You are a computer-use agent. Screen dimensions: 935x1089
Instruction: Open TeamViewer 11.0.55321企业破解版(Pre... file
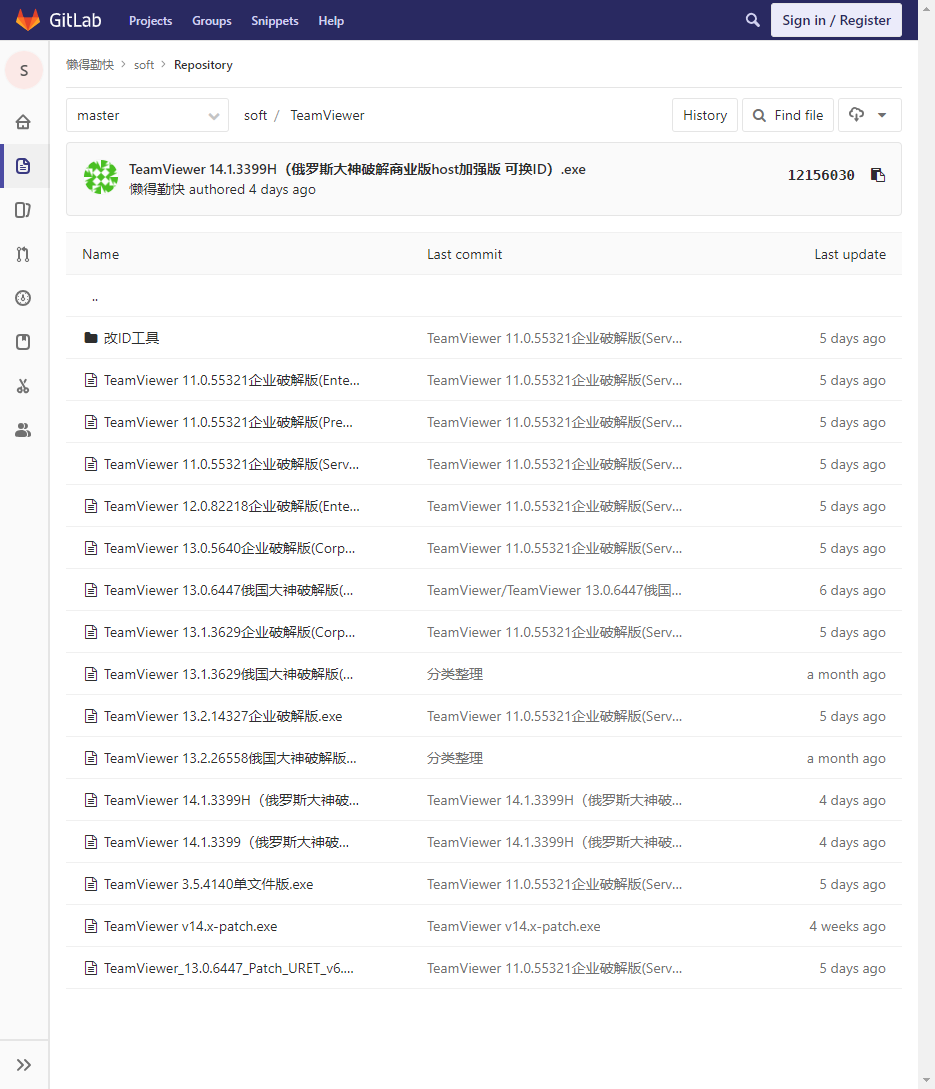[x=228, y=422]
